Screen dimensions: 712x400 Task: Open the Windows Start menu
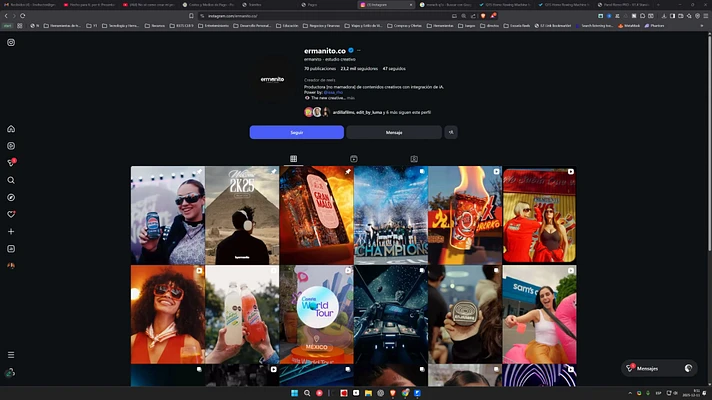[x=294, y=393]
